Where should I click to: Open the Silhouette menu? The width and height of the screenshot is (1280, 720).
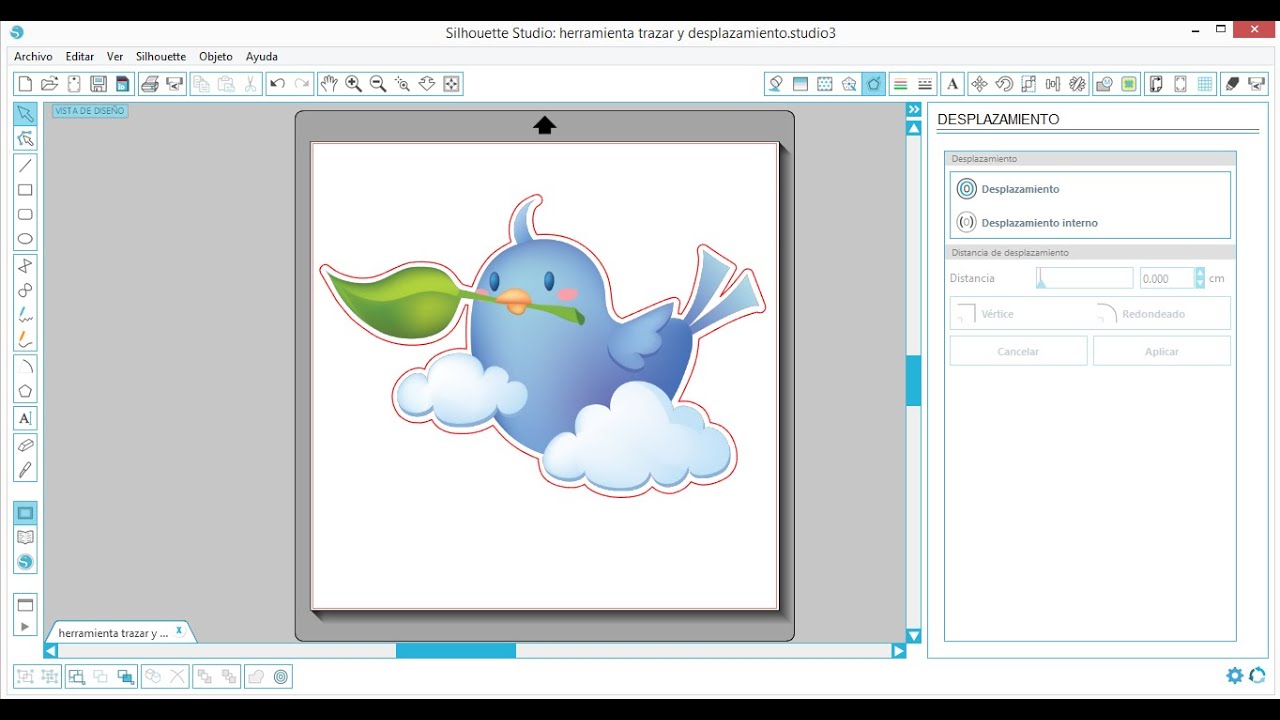coord(161,57)
